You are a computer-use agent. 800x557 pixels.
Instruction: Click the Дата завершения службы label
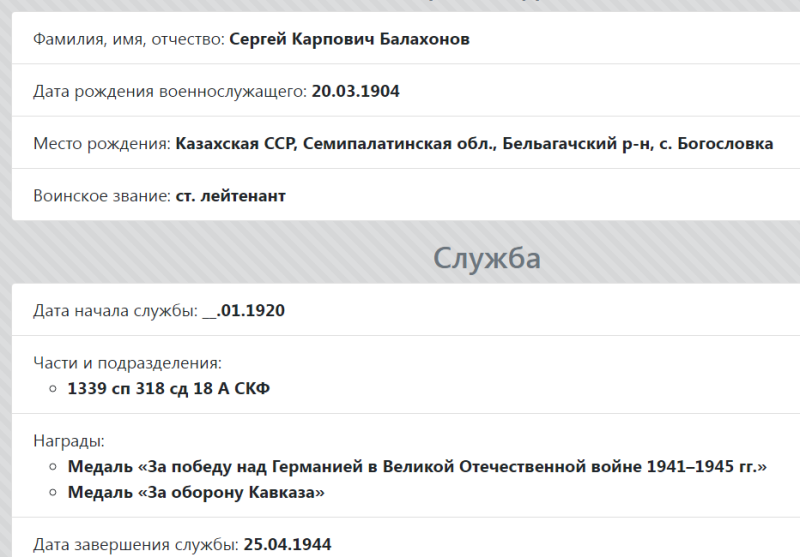(x=136, y=545)
